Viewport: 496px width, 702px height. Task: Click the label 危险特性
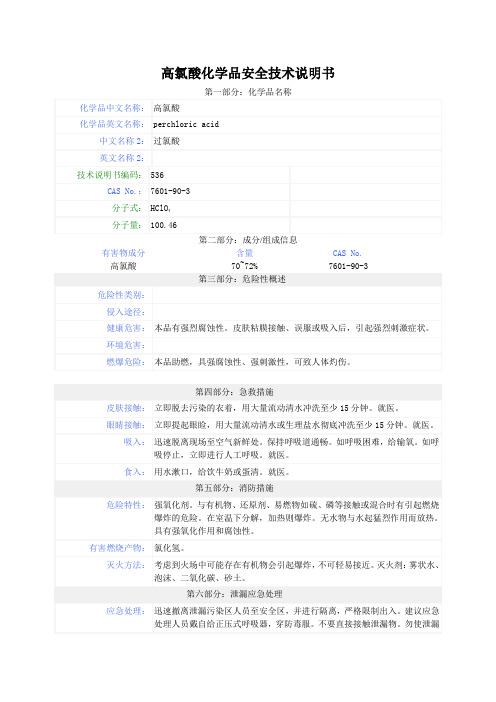[126, 505]
